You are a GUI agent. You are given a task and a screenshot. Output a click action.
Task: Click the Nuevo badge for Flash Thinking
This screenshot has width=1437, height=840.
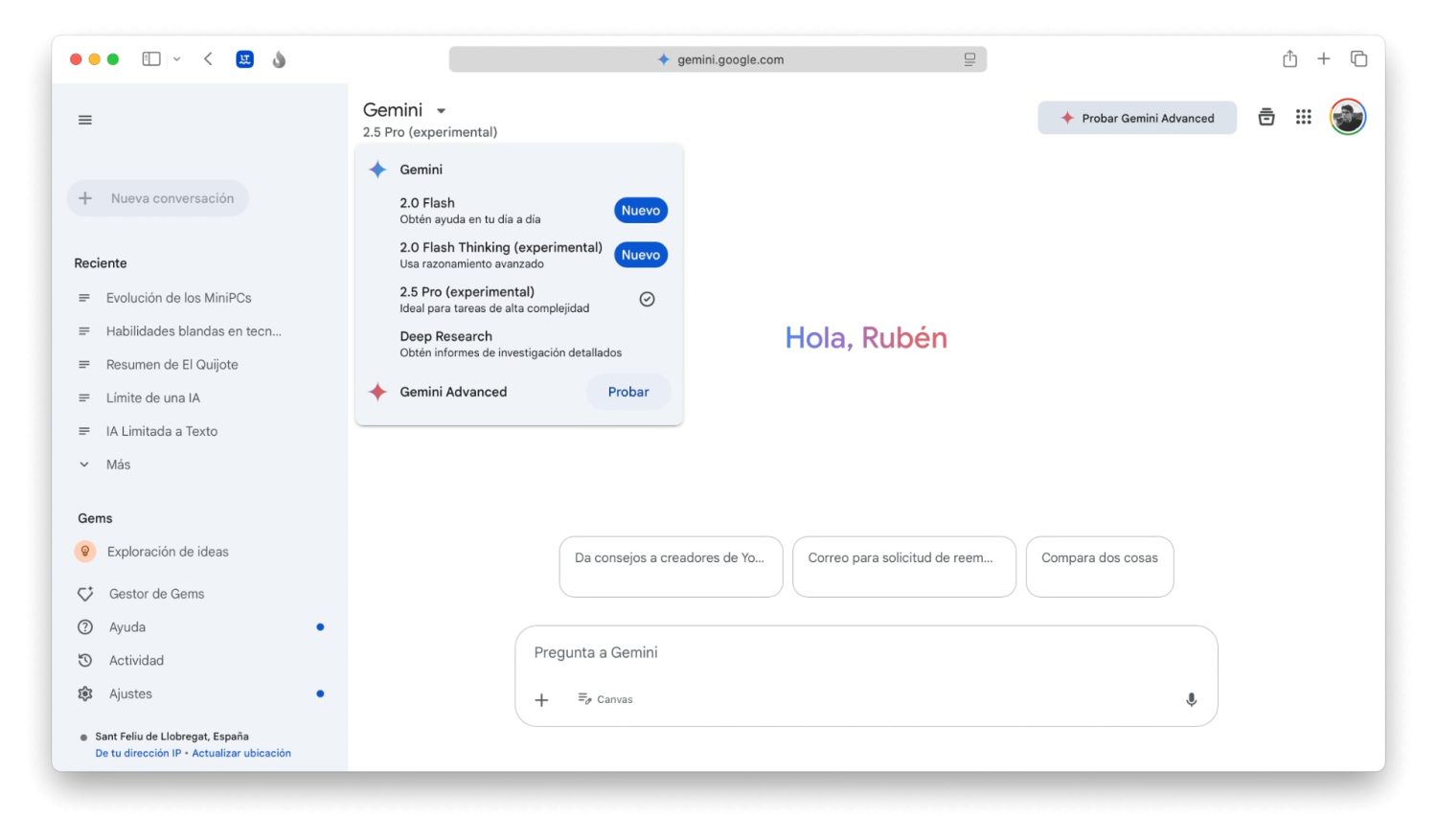click(x=641, y=255)
